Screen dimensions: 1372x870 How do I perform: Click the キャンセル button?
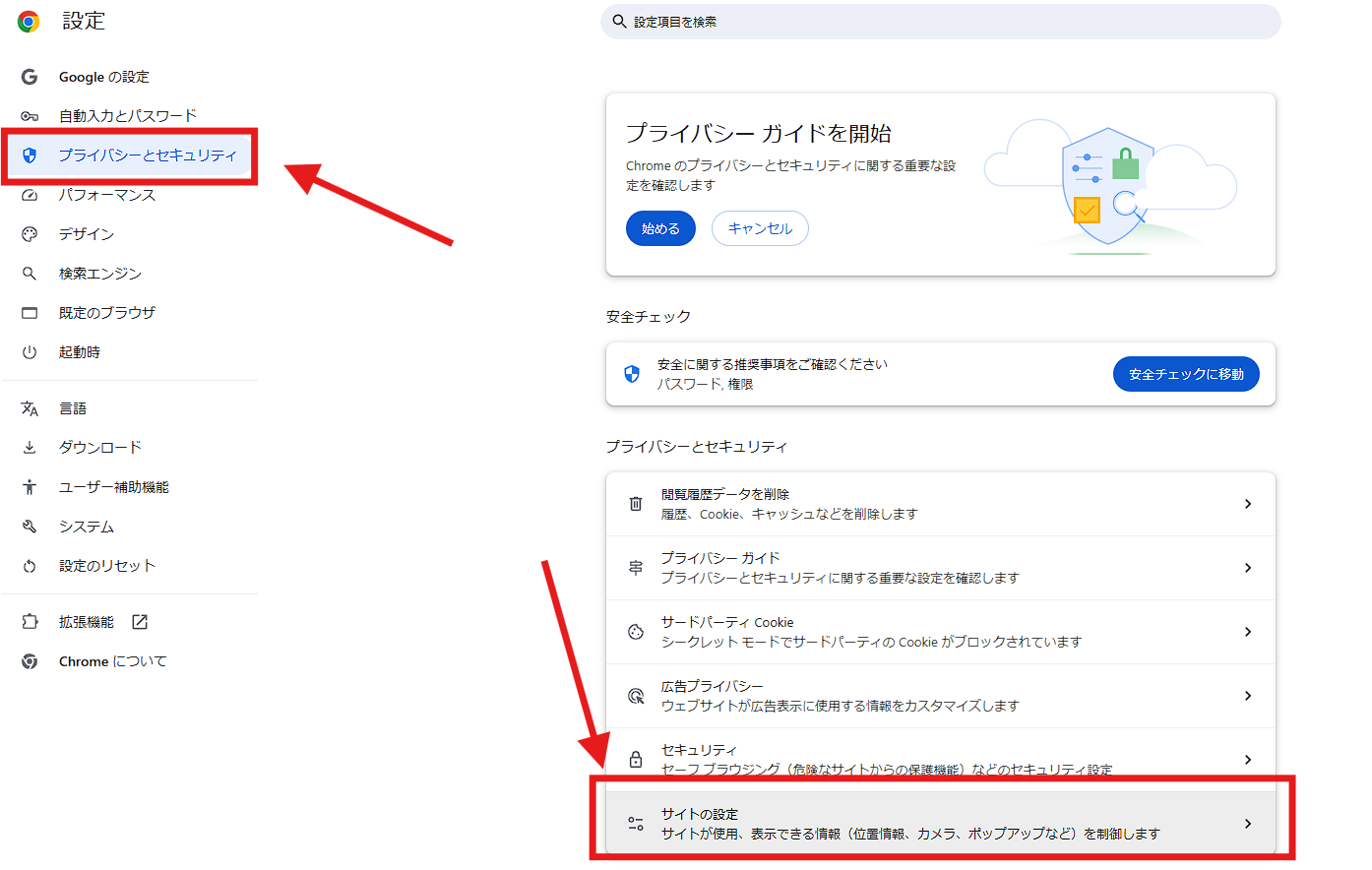[x=760, y=228]
